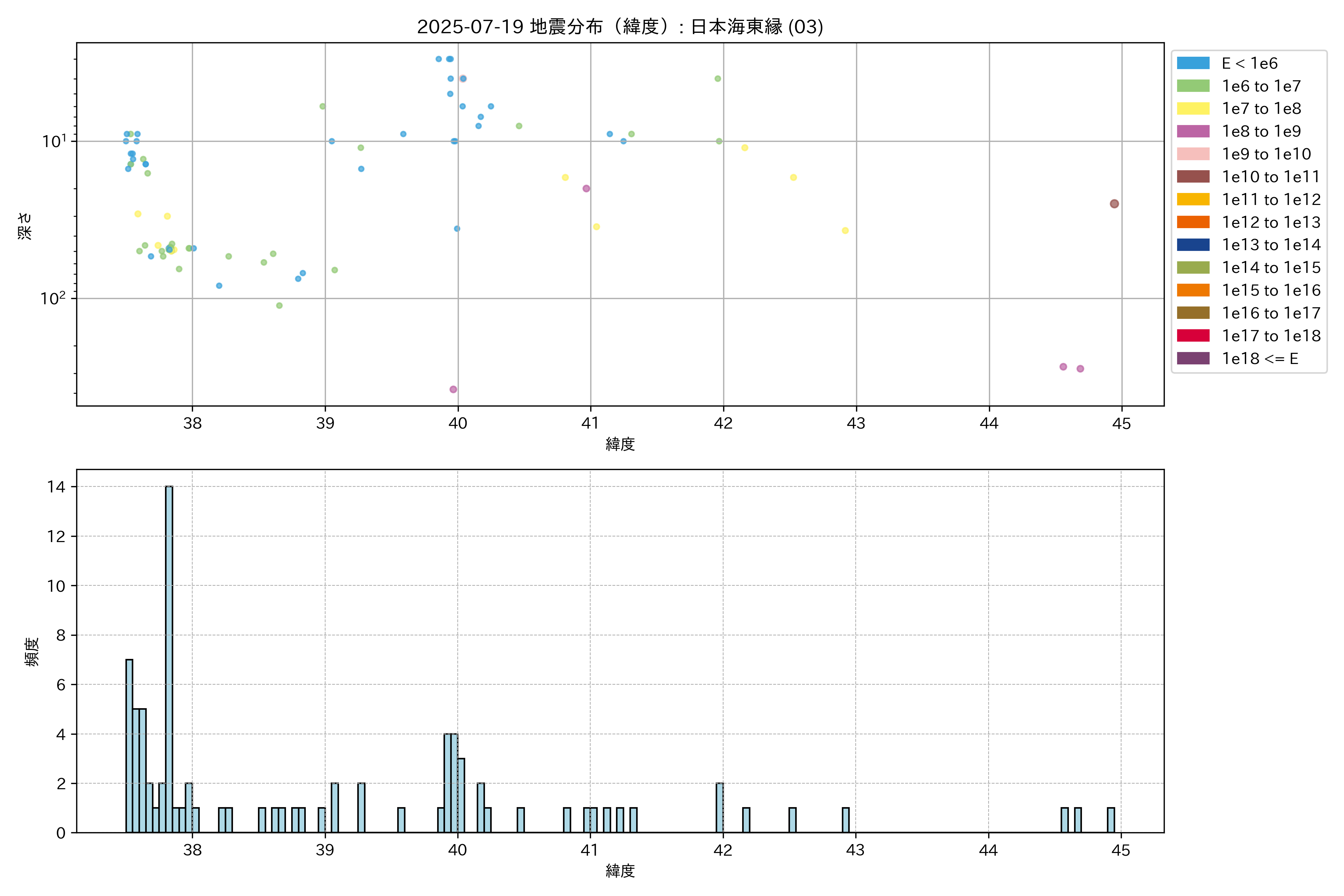Click the green 1e6 to 1e7 swatch
Viewport: 1344px width, 896px height.
(1192, 86)
